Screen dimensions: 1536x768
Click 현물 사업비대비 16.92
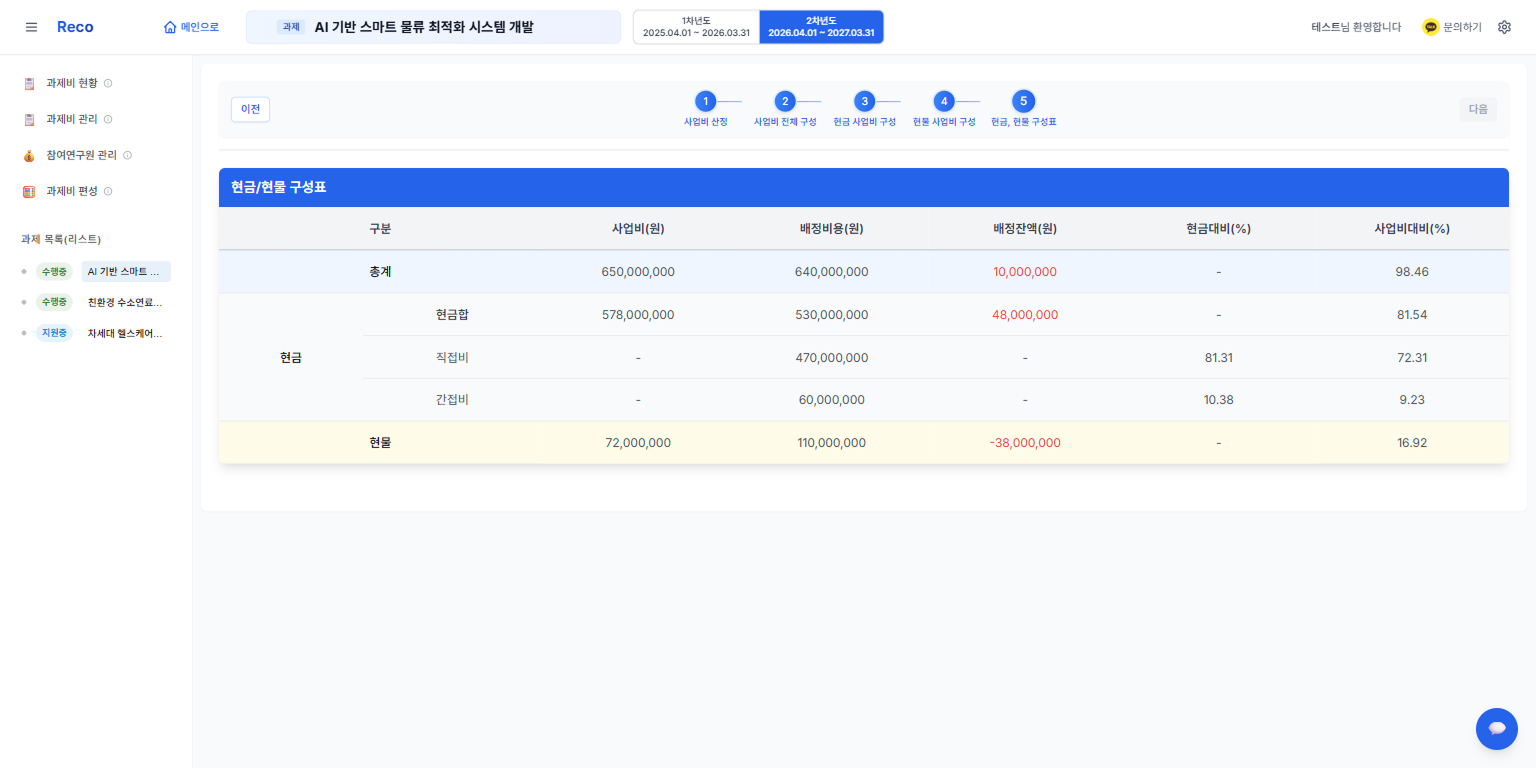(x=1412, y=443)
